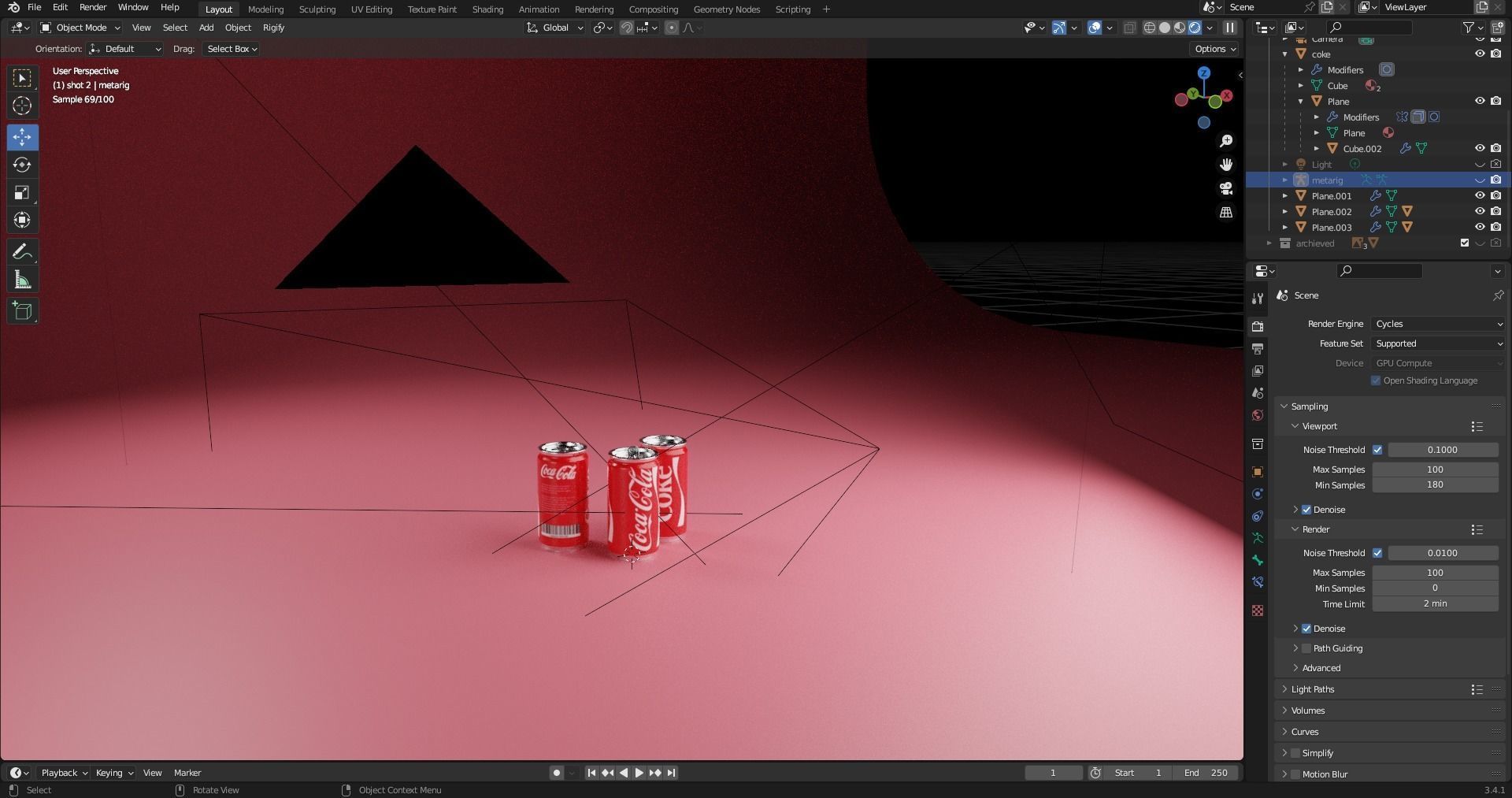Activate the Rotate tool

(x=22, y=165)
